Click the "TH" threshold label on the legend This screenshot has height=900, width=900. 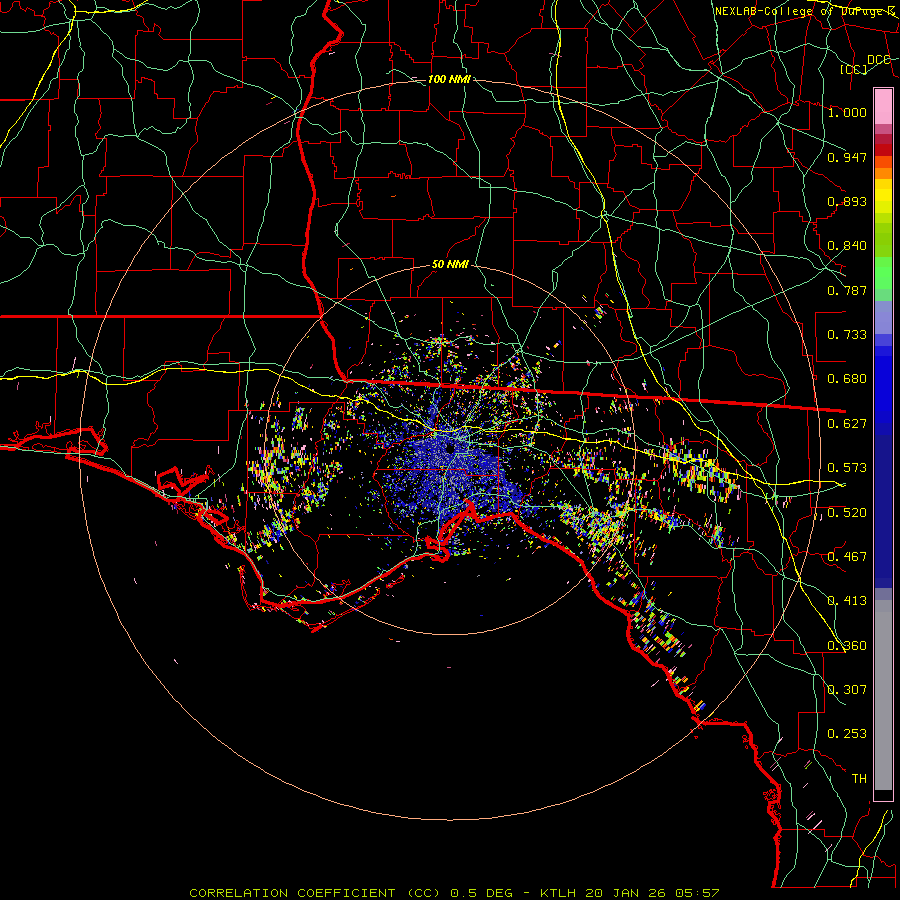pyautogui.click(x=859, y=779)
